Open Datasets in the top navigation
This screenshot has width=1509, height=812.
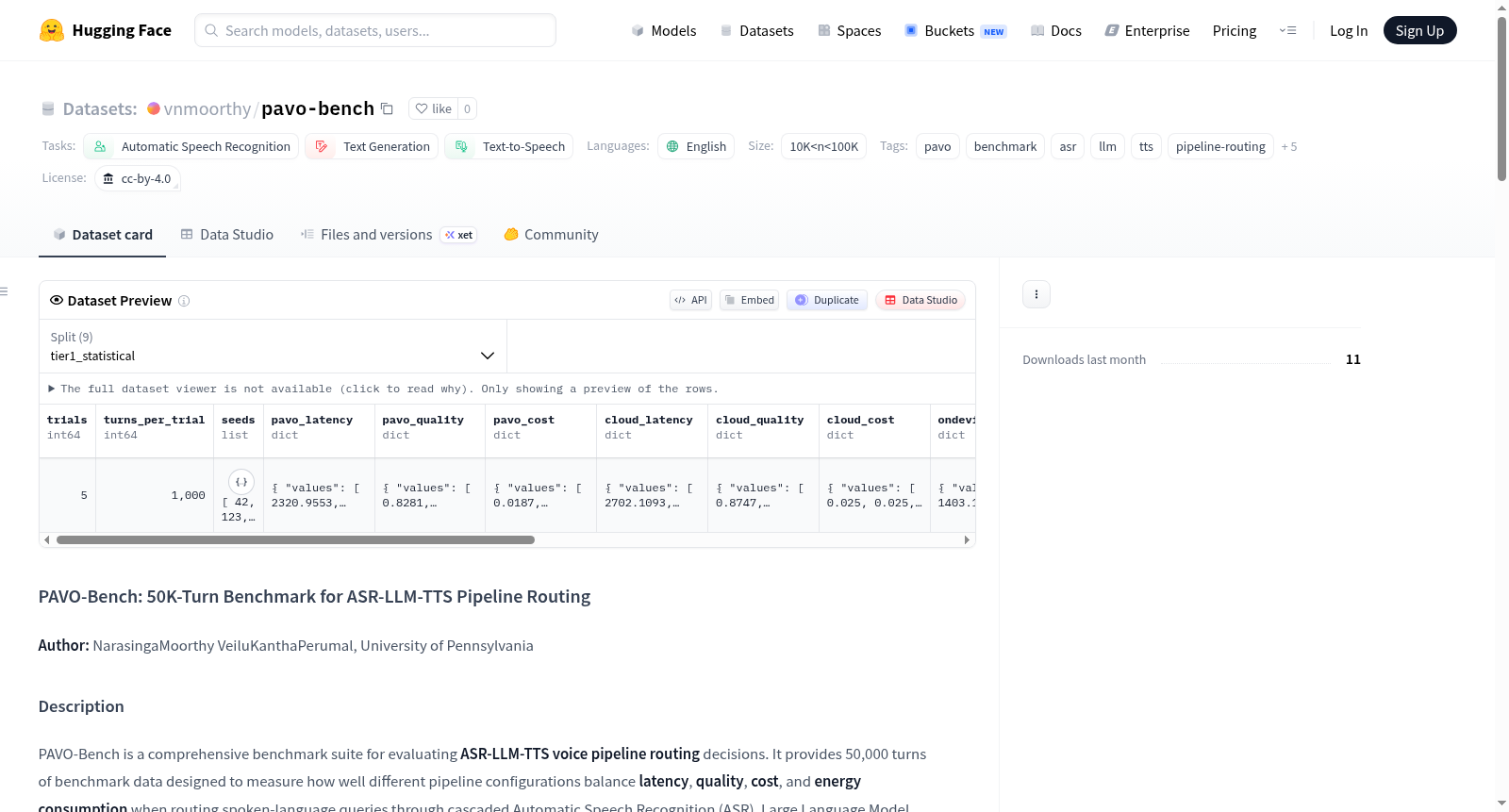click(757, 30)
